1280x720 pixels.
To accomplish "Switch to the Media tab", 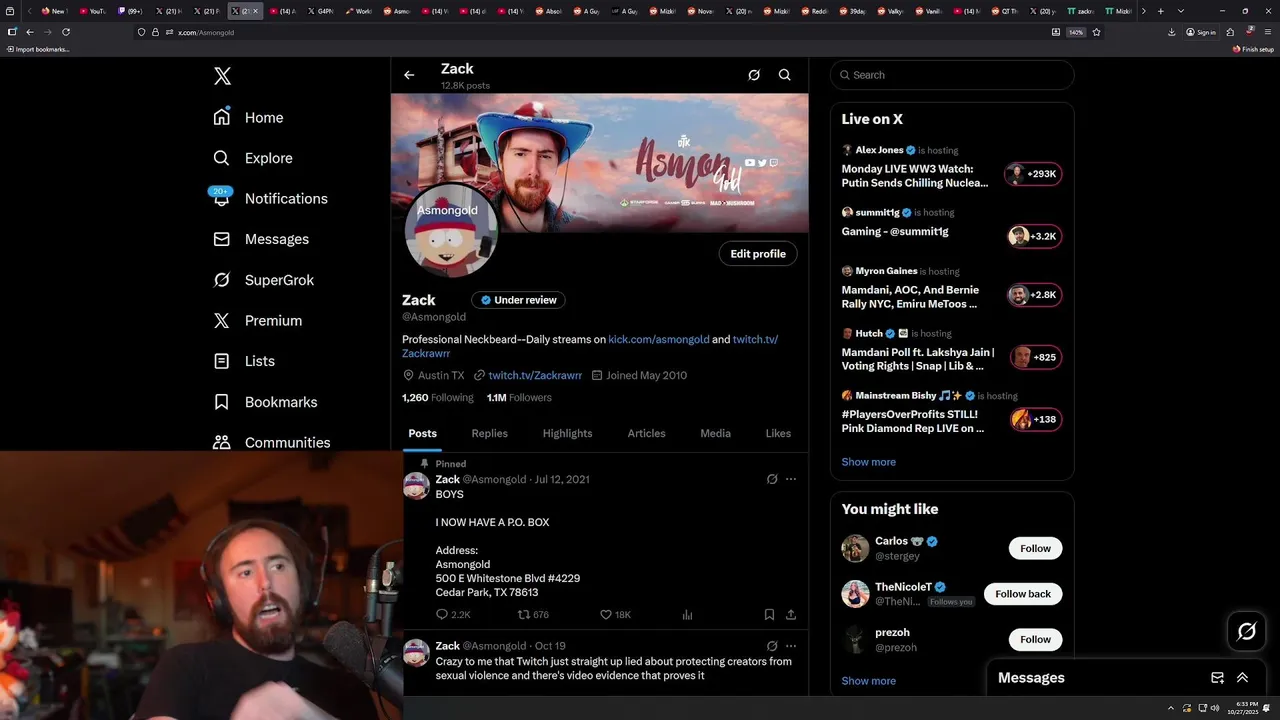I will 715,433.
